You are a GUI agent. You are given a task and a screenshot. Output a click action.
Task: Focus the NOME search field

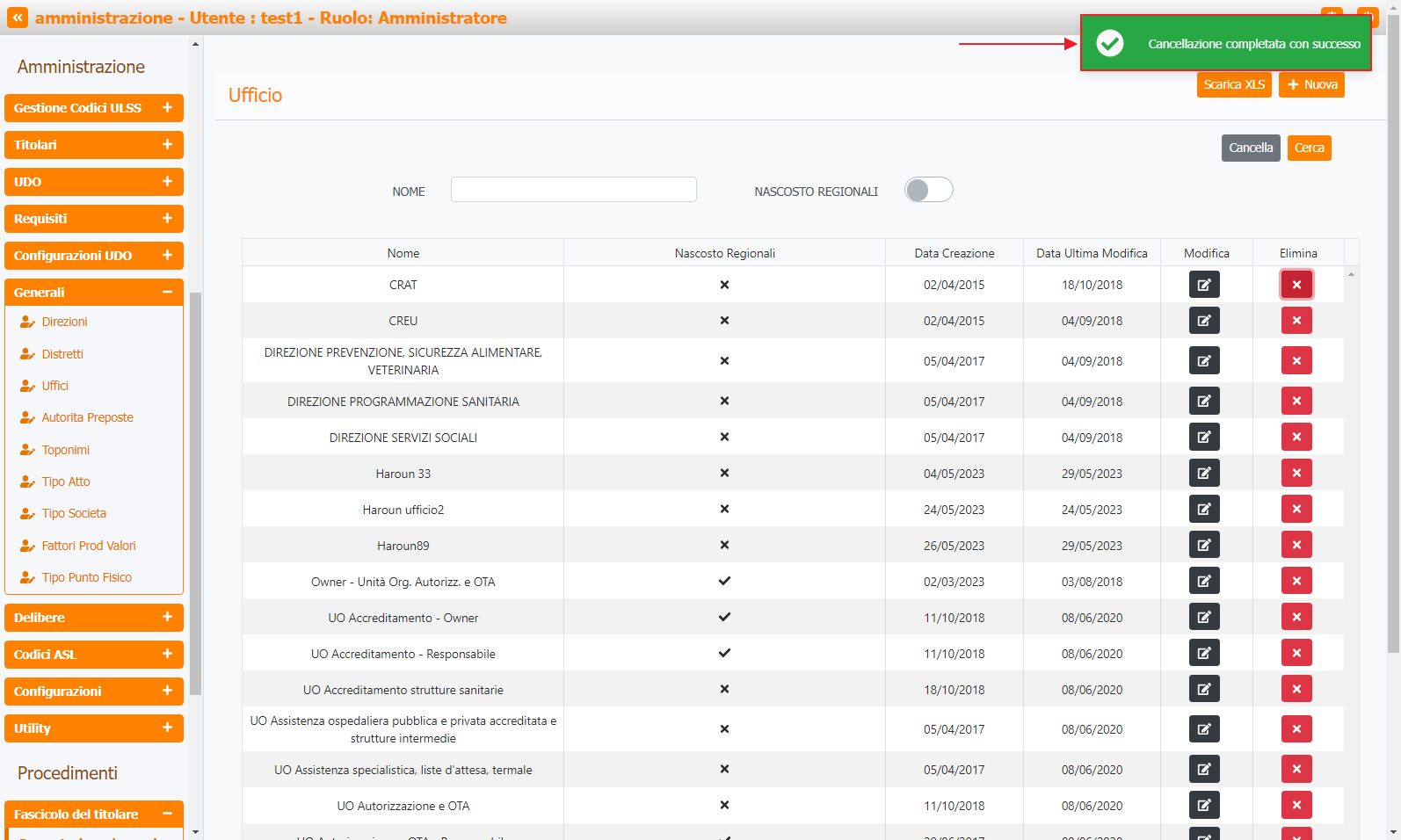coord(573,190)
